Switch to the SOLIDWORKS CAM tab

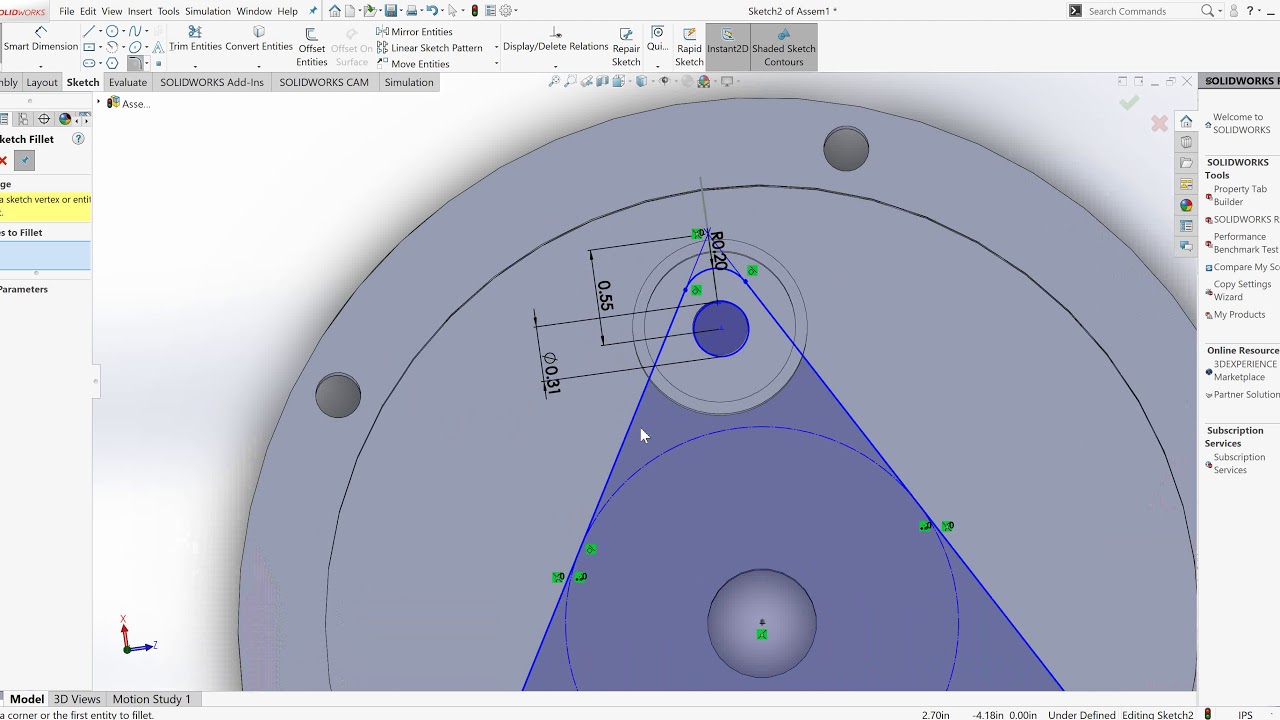(x=324, y=82)
